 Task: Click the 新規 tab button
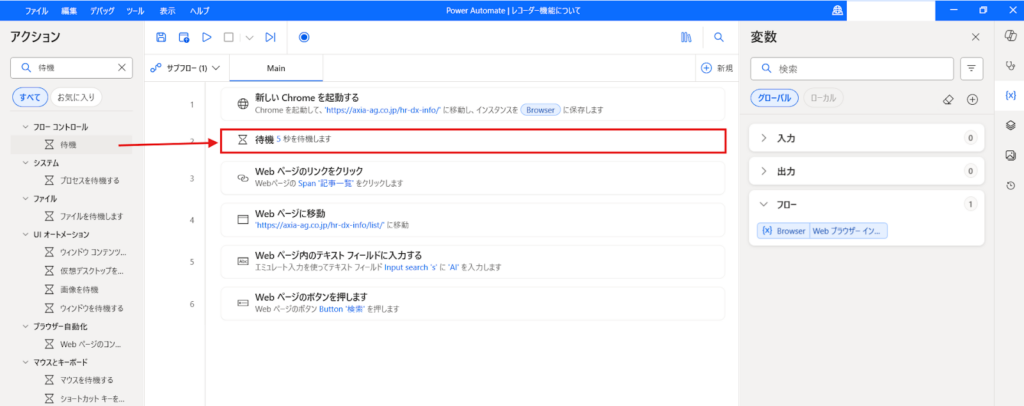[x=716, y=68]
